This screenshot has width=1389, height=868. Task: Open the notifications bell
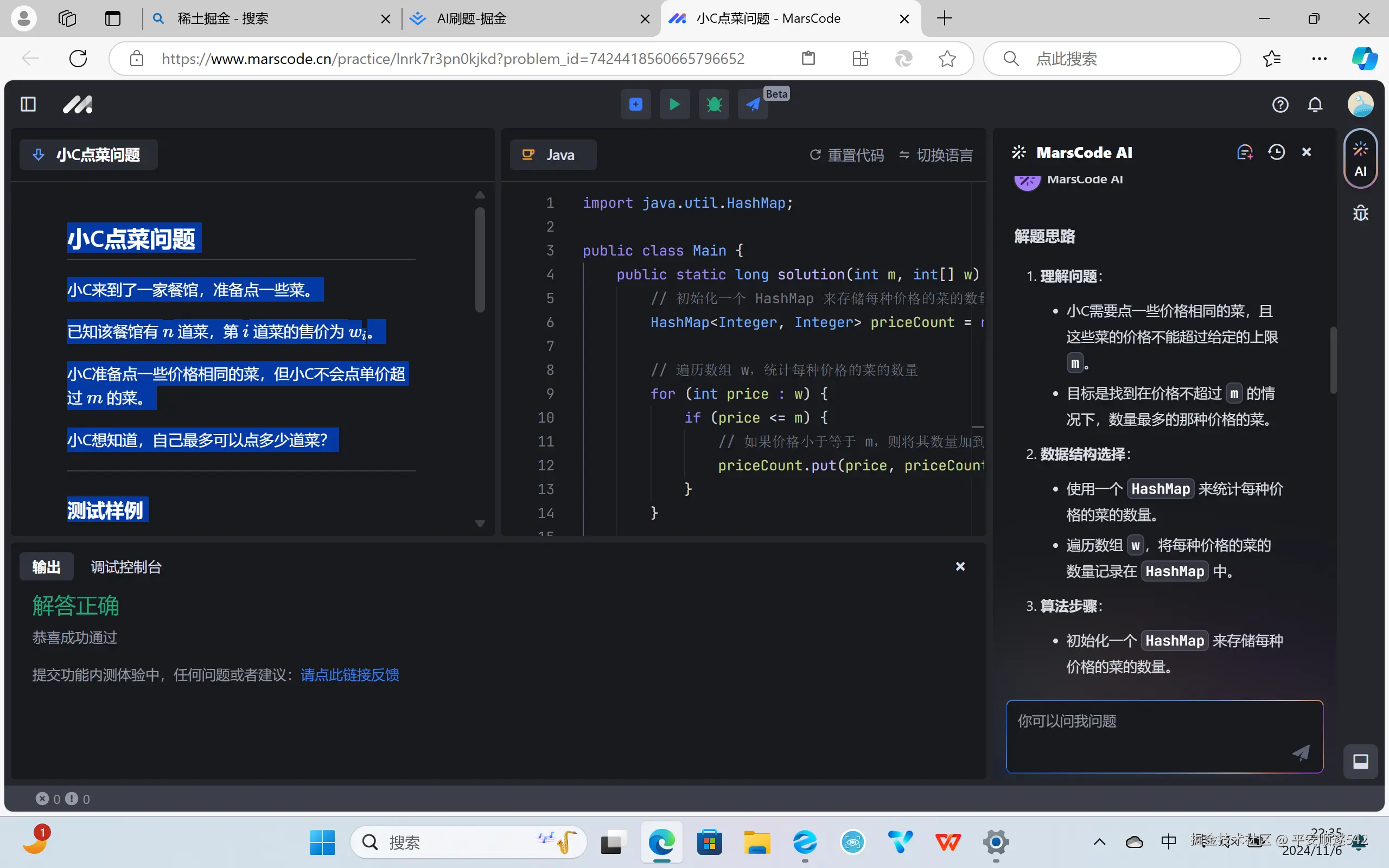coord(1315,105)
